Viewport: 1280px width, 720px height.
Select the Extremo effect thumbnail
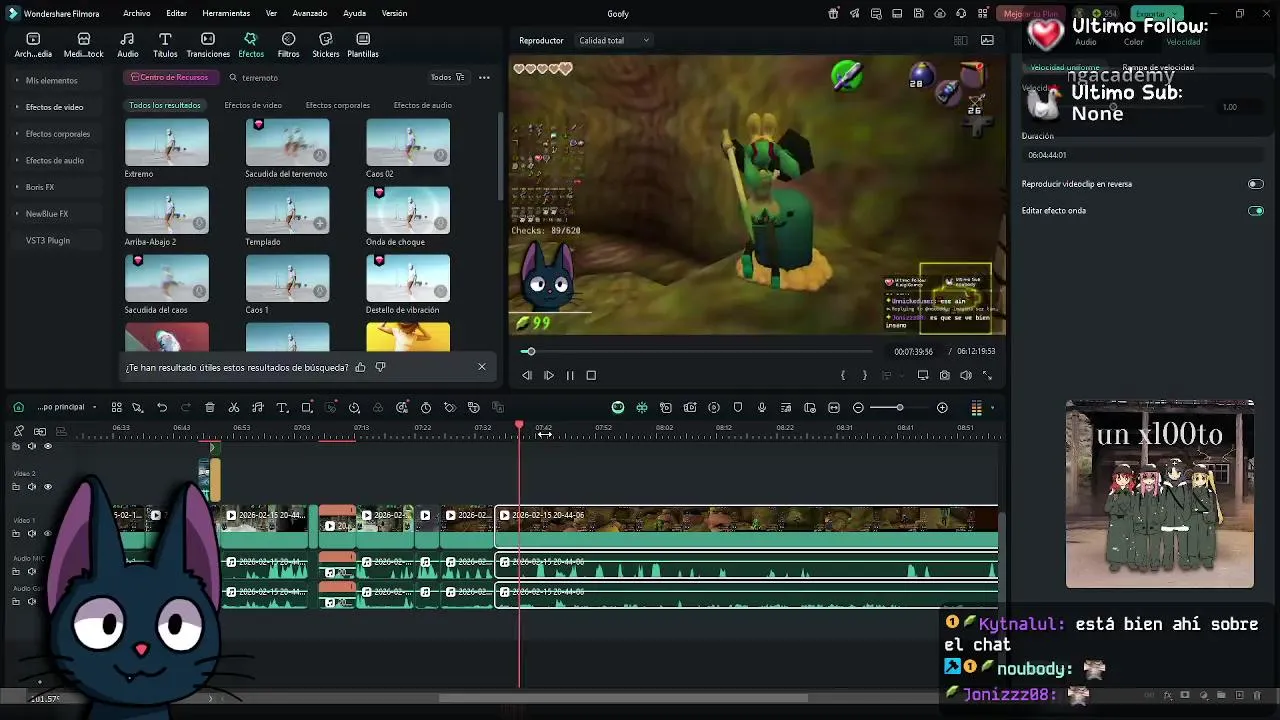pos(167,142)
